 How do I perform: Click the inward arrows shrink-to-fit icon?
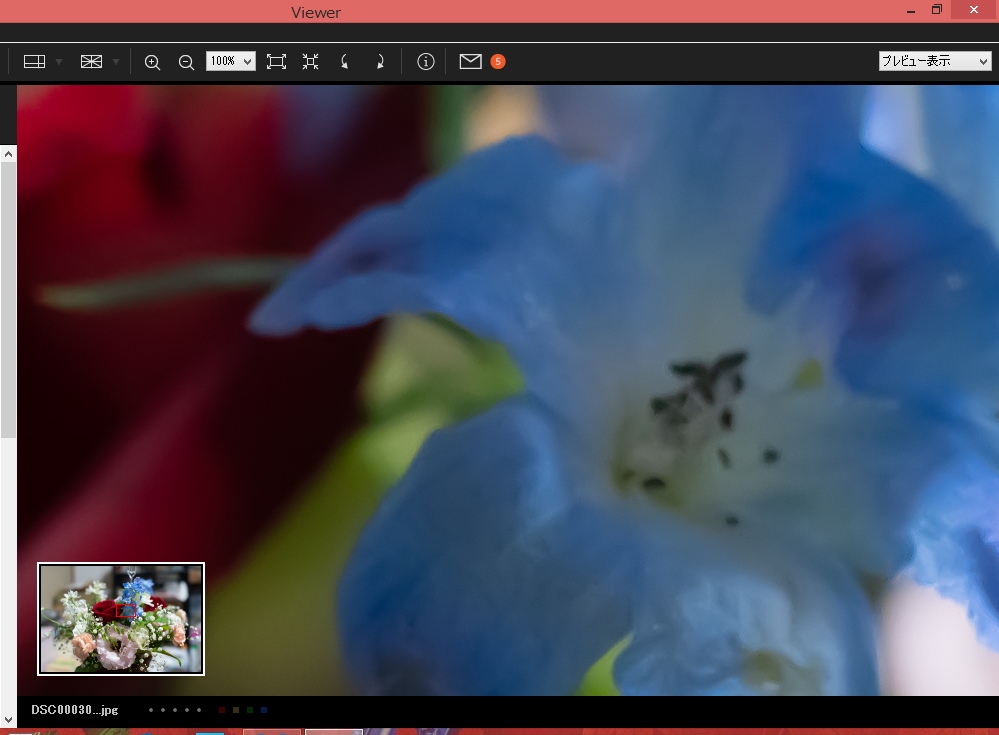(310, 62)
